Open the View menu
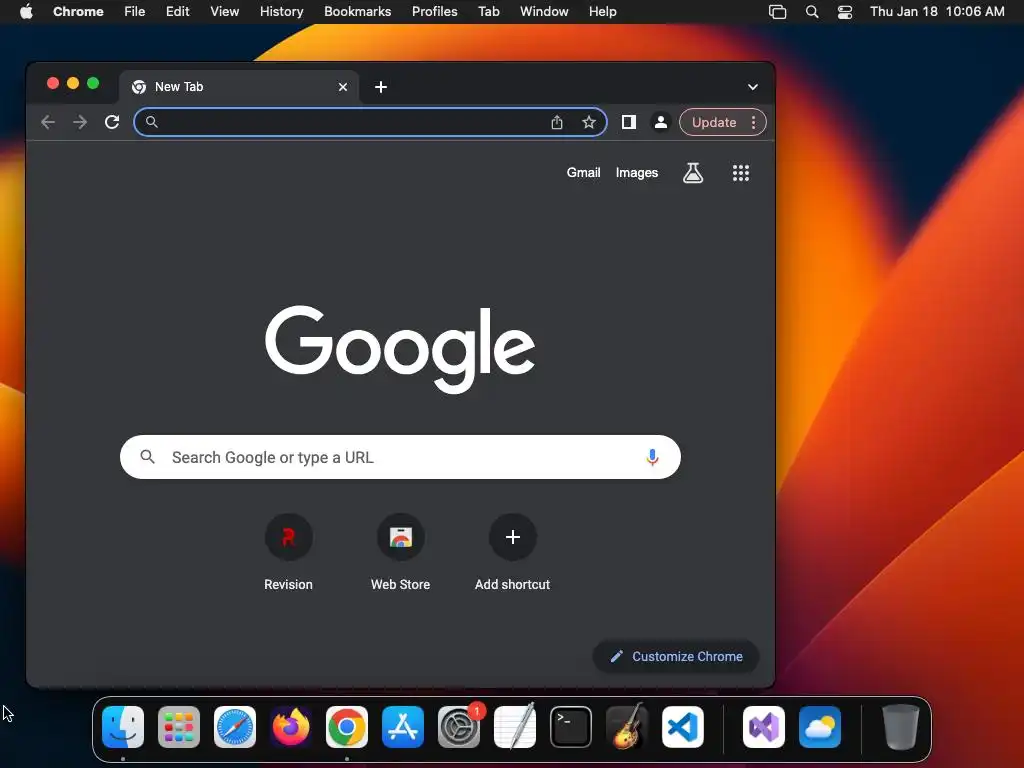This screenshot has height=768, width=1024. (x=224, y=12)
